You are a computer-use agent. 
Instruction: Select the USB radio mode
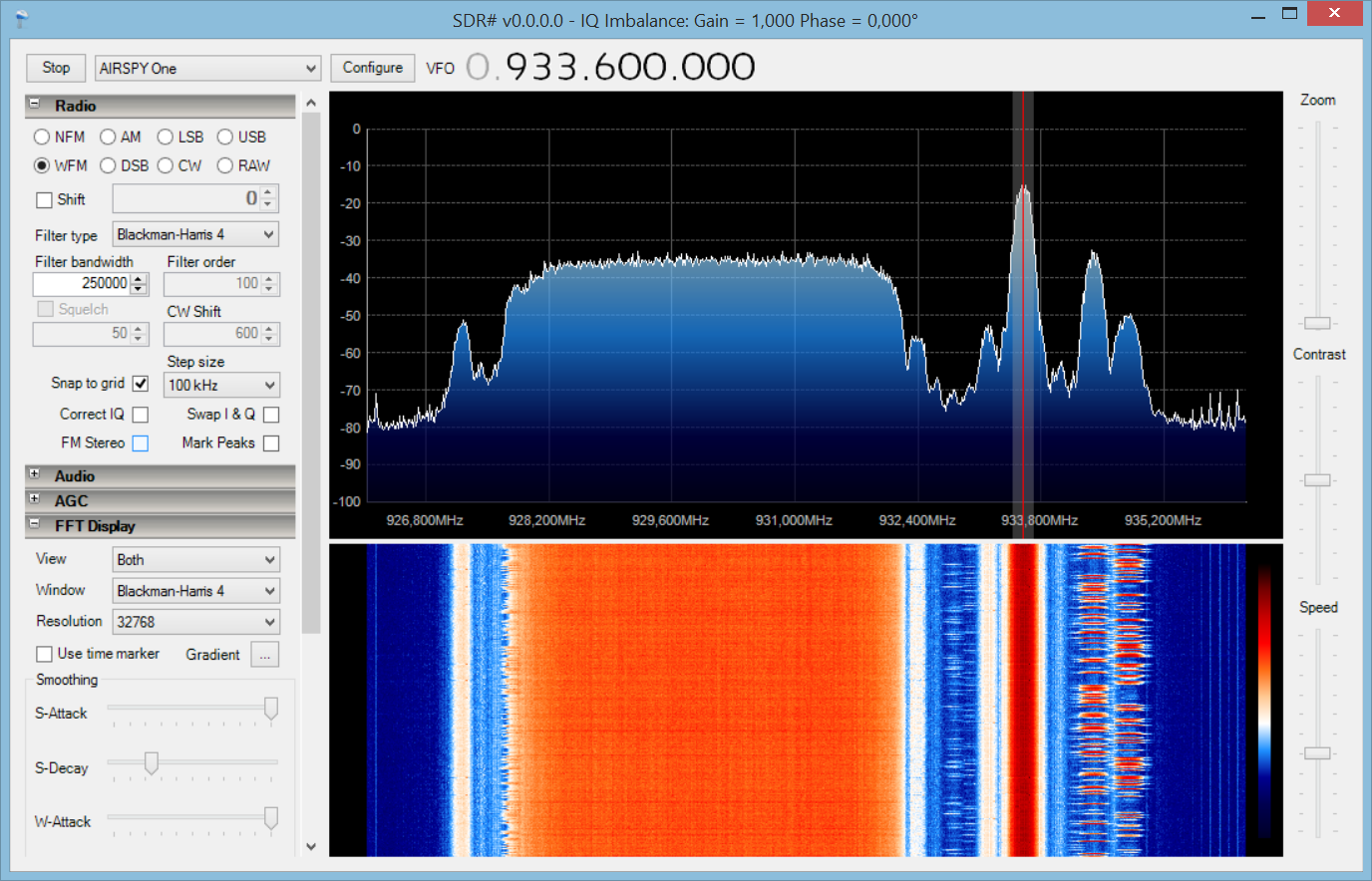(x=225, y=137)
